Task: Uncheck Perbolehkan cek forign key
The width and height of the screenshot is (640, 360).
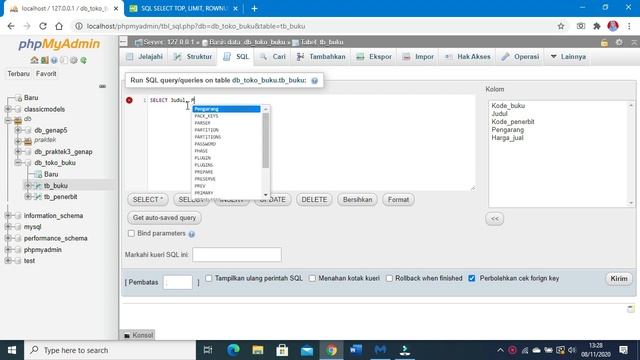Action: tap(472, 278)
